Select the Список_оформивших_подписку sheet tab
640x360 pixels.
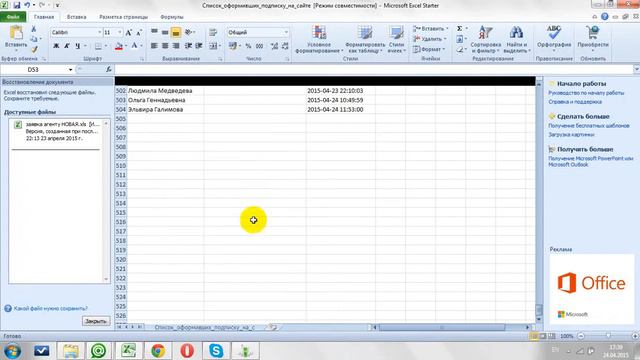coord(204,327)
